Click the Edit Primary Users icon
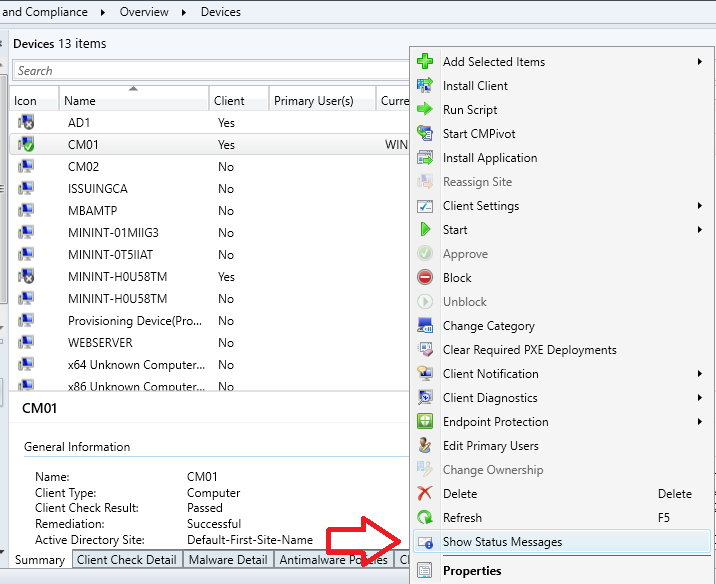 (425, 445)
